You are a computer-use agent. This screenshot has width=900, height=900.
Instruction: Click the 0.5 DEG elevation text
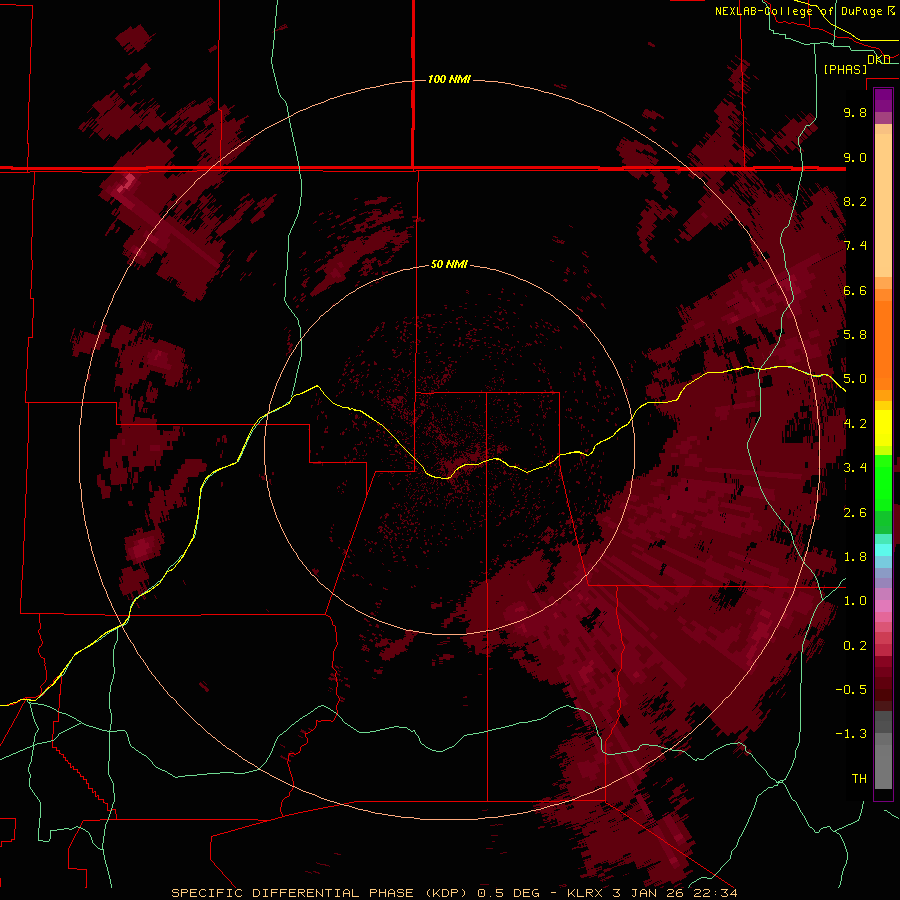pos(509,893)
